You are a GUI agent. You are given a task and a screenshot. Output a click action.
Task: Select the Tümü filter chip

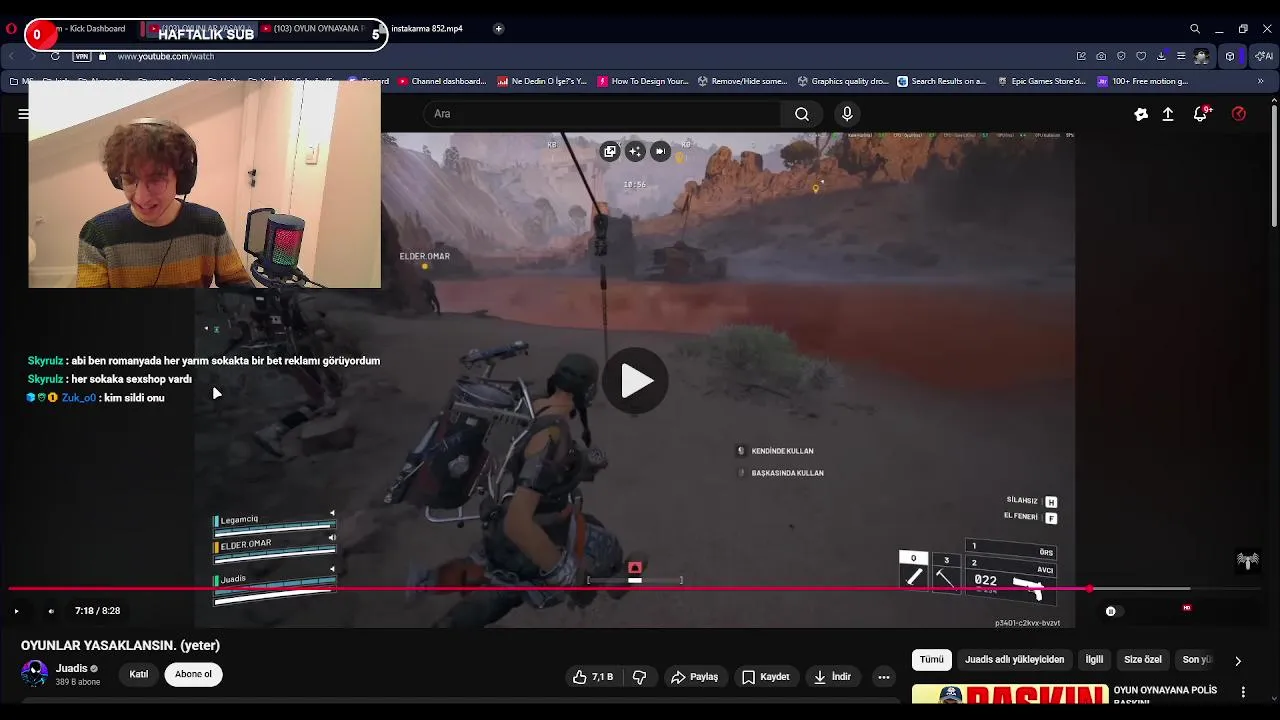click(932, 660)
